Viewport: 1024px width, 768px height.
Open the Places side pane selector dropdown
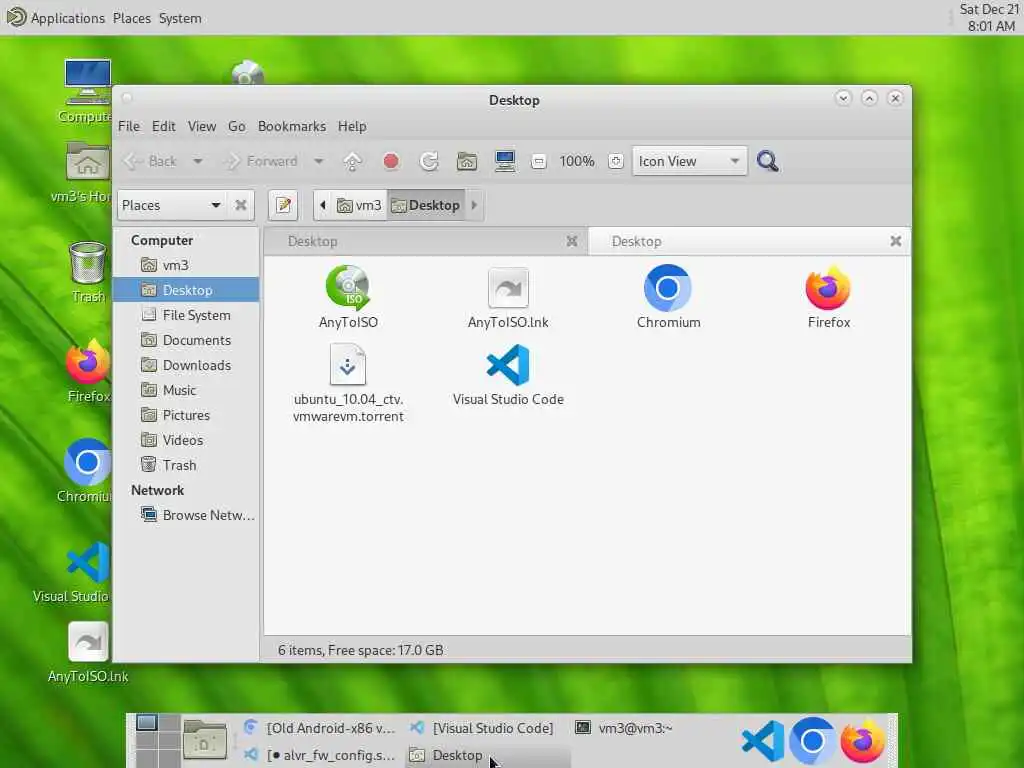(172, 205)
